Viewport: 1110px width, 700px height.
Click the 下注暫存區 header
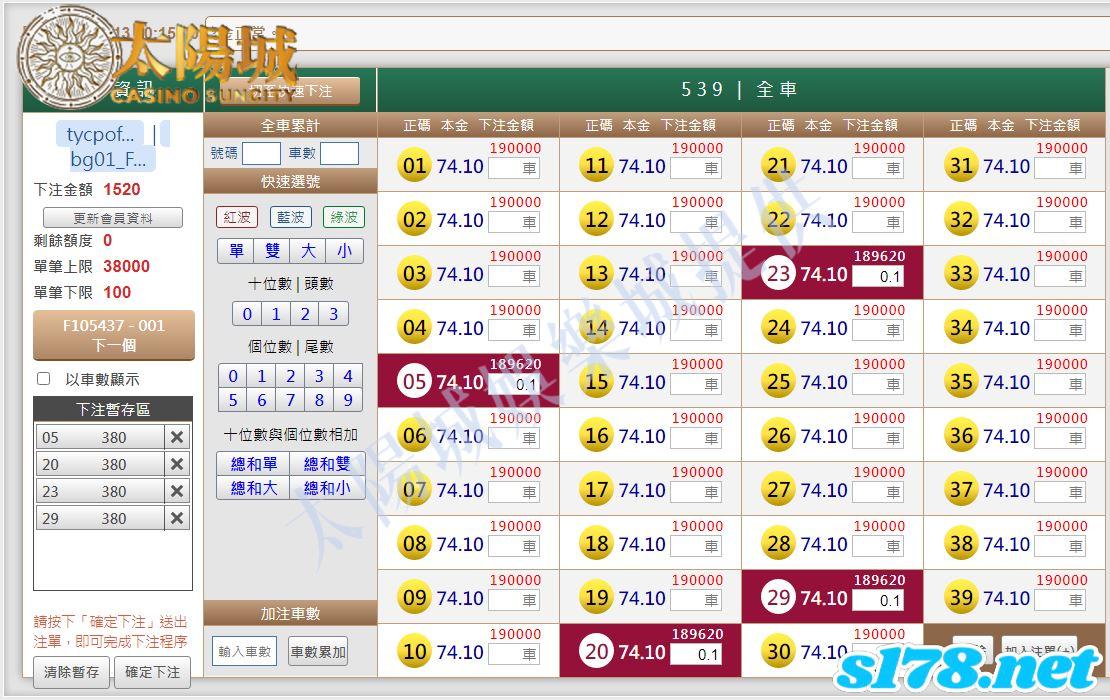coord(113,409)
